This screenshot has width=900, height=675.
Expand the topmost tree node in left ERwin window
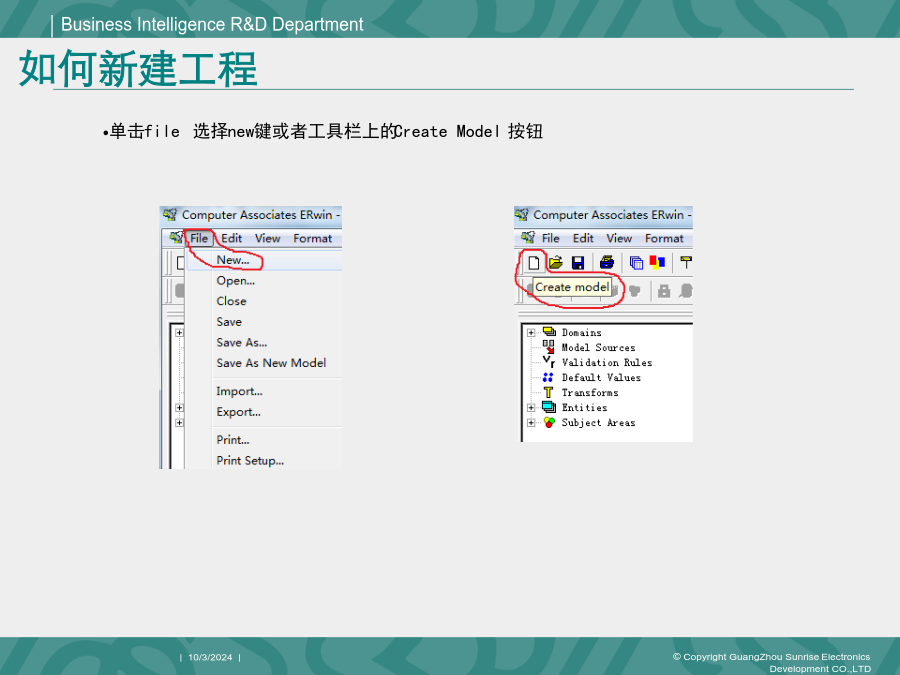tap(179, 332)
